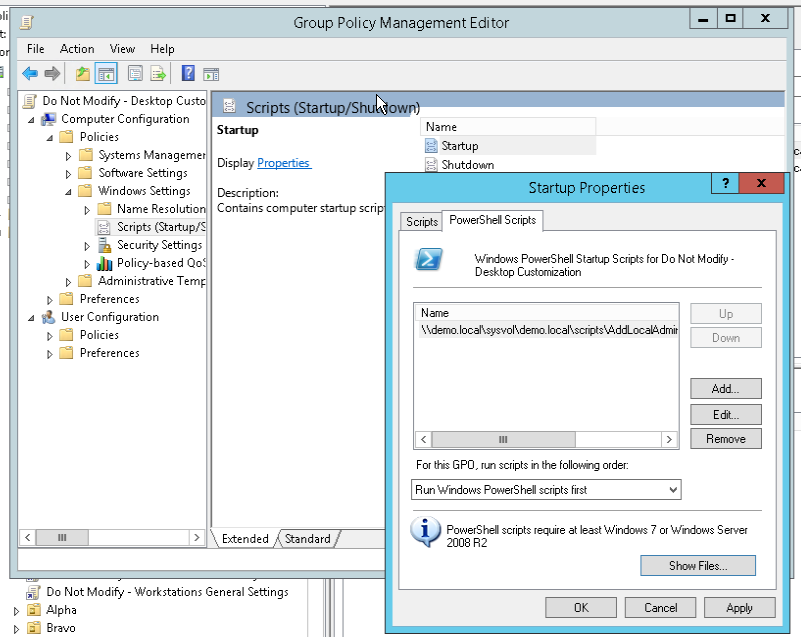Viewport: 801px width, 637px height.
Task: Expand the Administrative Templates node
Action: tap(68, 282)
